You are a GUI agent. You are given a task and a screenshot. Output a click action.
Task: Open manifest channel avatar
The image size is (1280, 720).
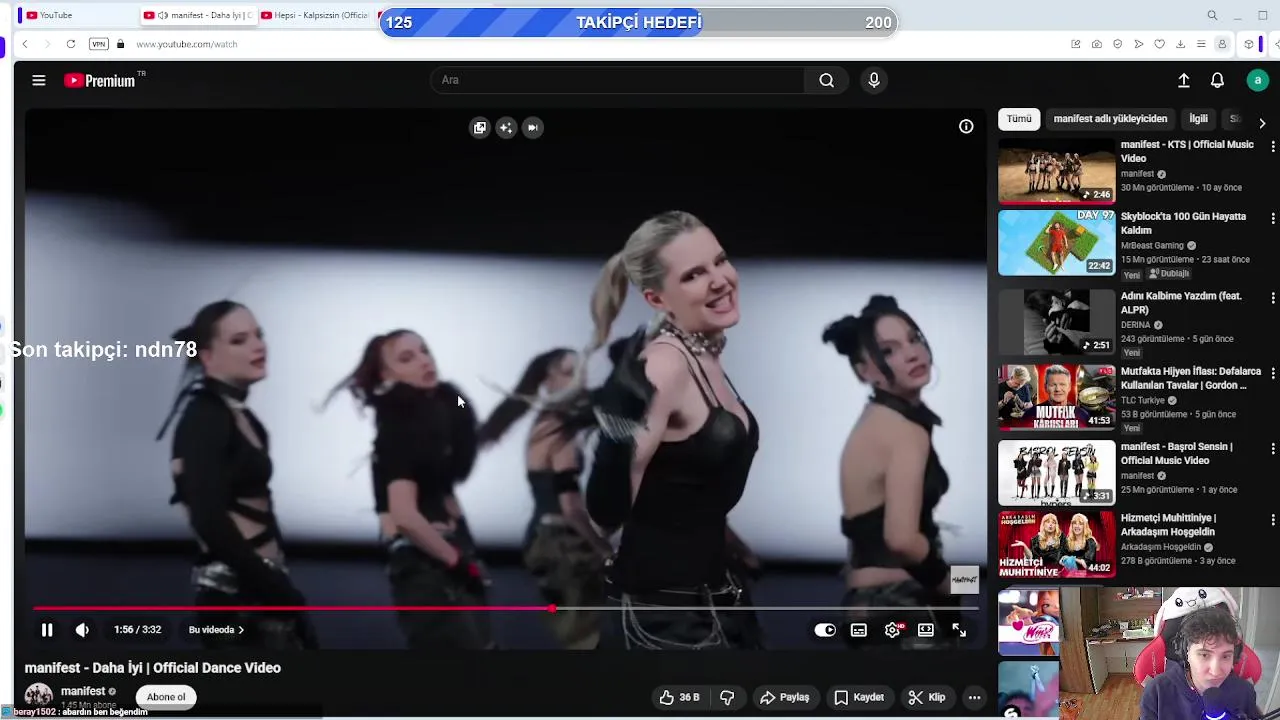(x=39, y=697)
